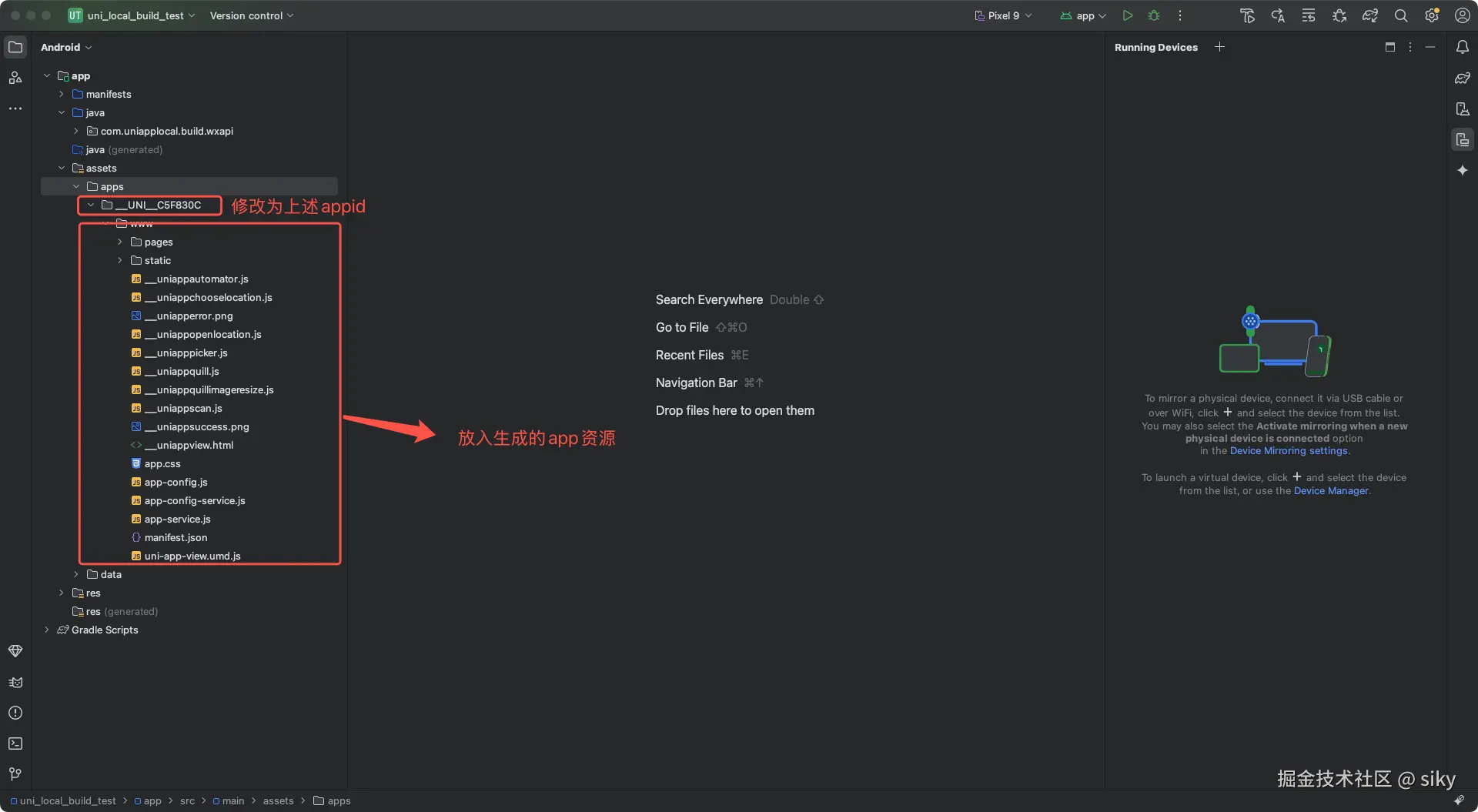
Task: Click the assets breadcrumb
Action: [x=278, y=801]
